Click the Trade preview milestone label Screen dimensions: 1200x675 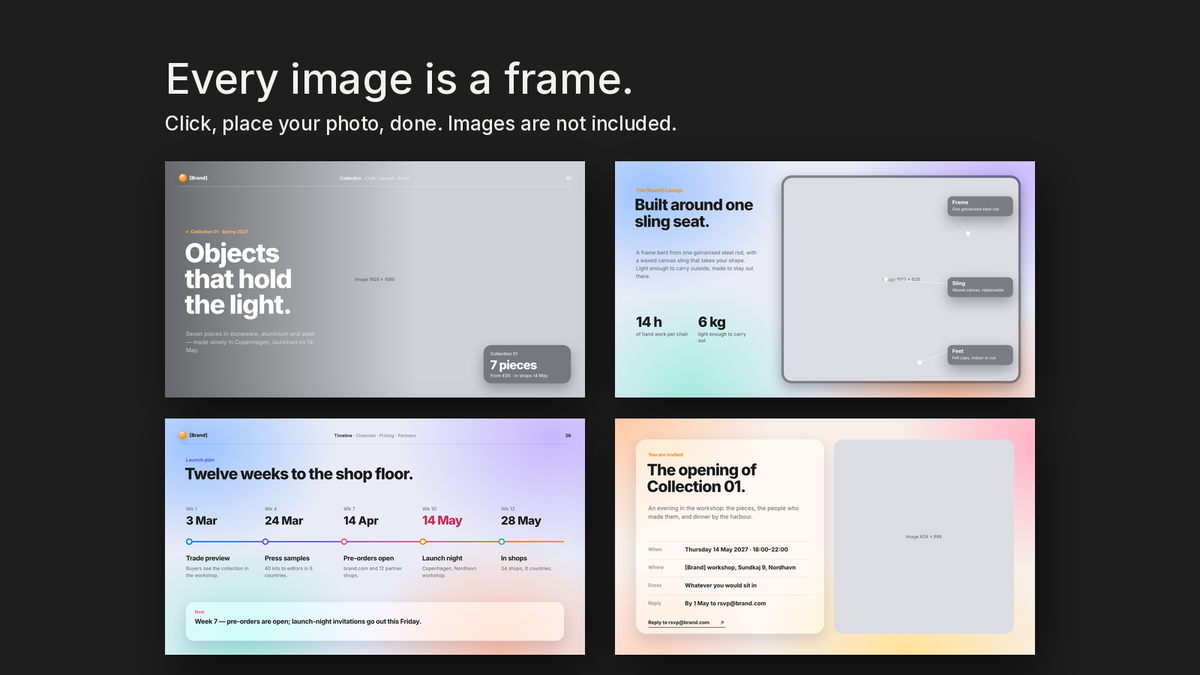208,558
